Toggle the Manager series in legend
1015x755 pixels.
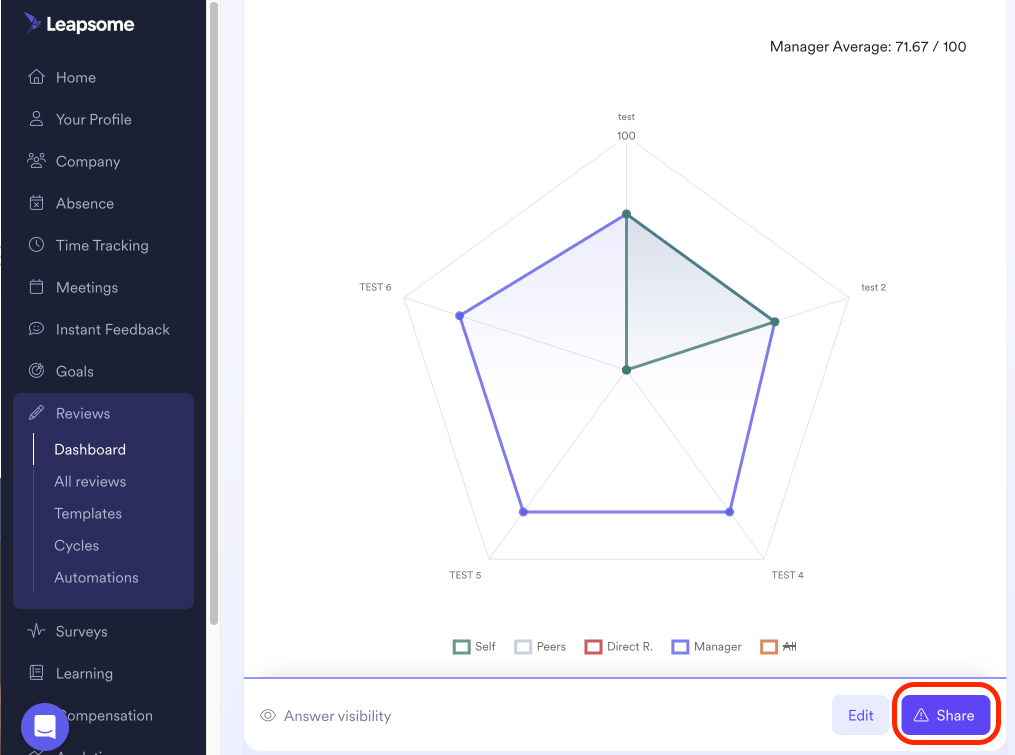coord(706,647)
